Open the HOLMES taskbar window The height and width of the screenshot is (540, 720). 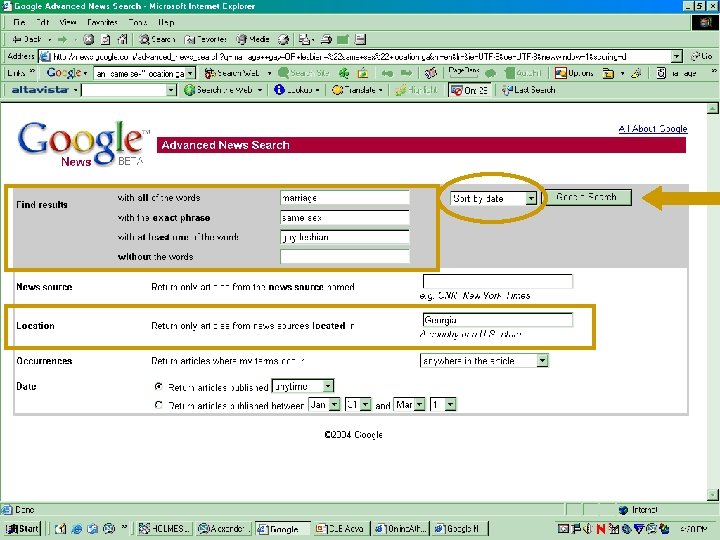(x=164, y=529)
